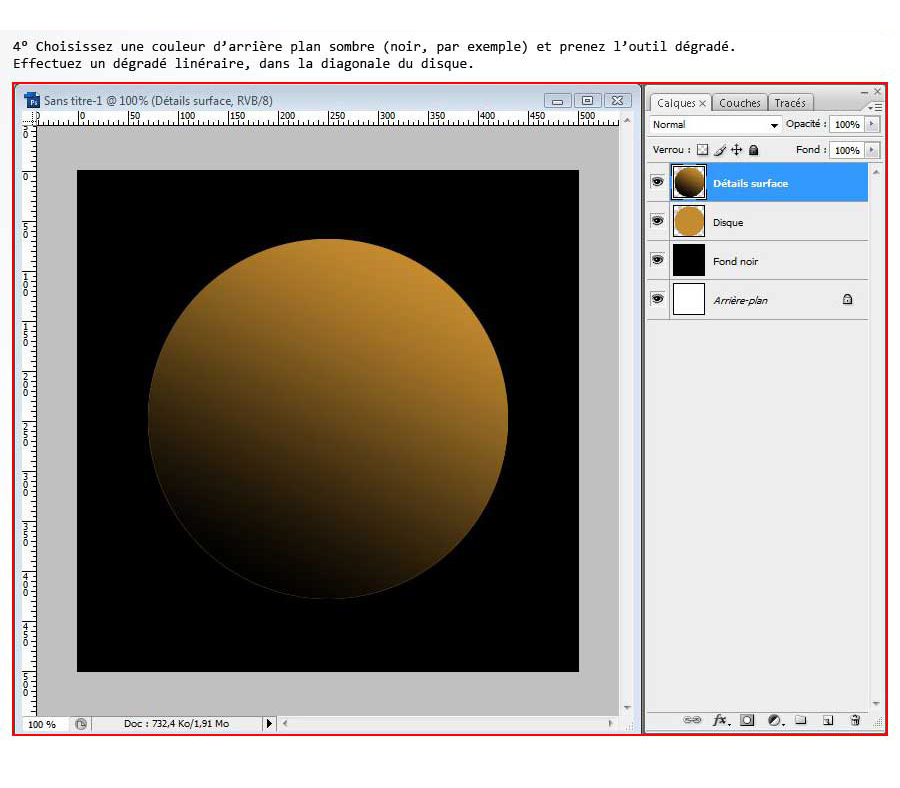The height and width of the screenshot is (788, 900).
Task: Create a new layer group folder
Action: [x=801, y=720]
